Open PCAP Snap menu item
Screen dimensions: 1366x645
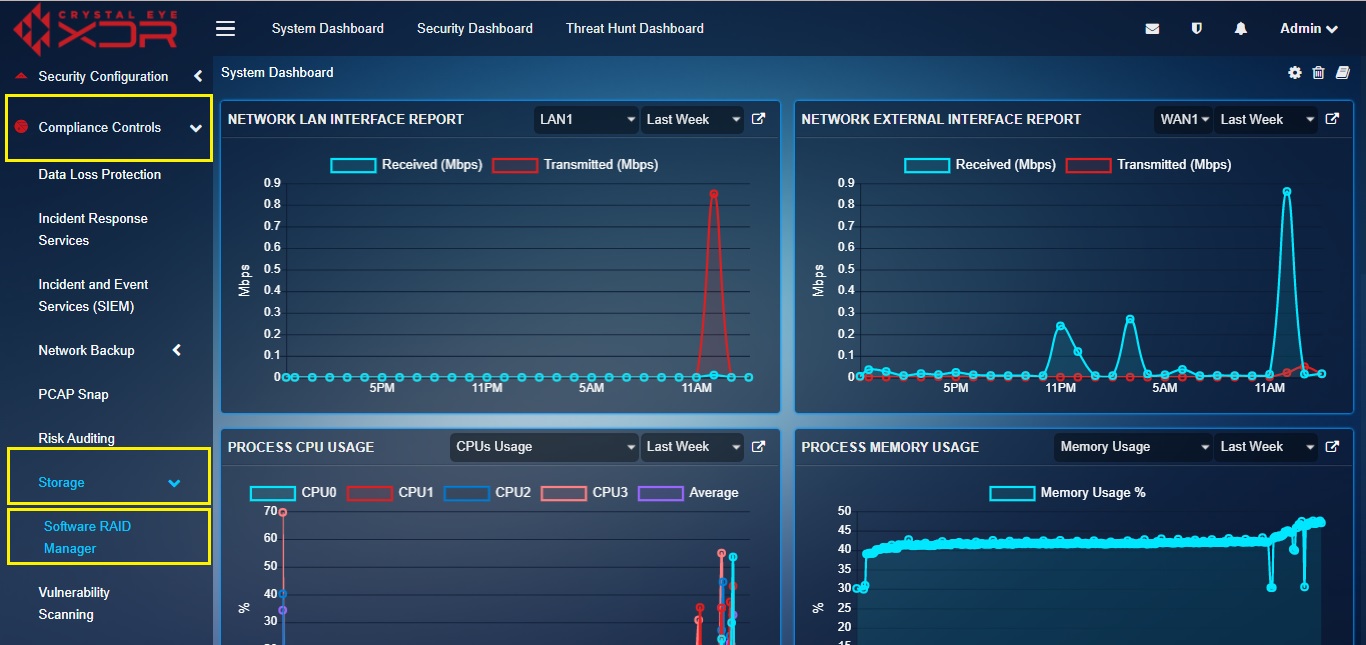pyautogui.click(x=73, y=394)
